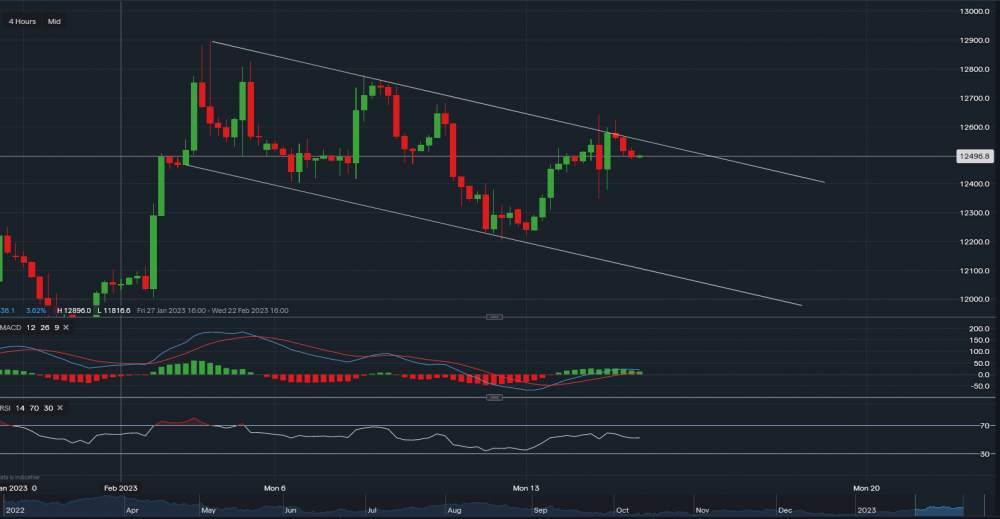Click the 13000.0 price axis label
The width and height of the screenshot is (1000, 519).
[x=974, y=12]
